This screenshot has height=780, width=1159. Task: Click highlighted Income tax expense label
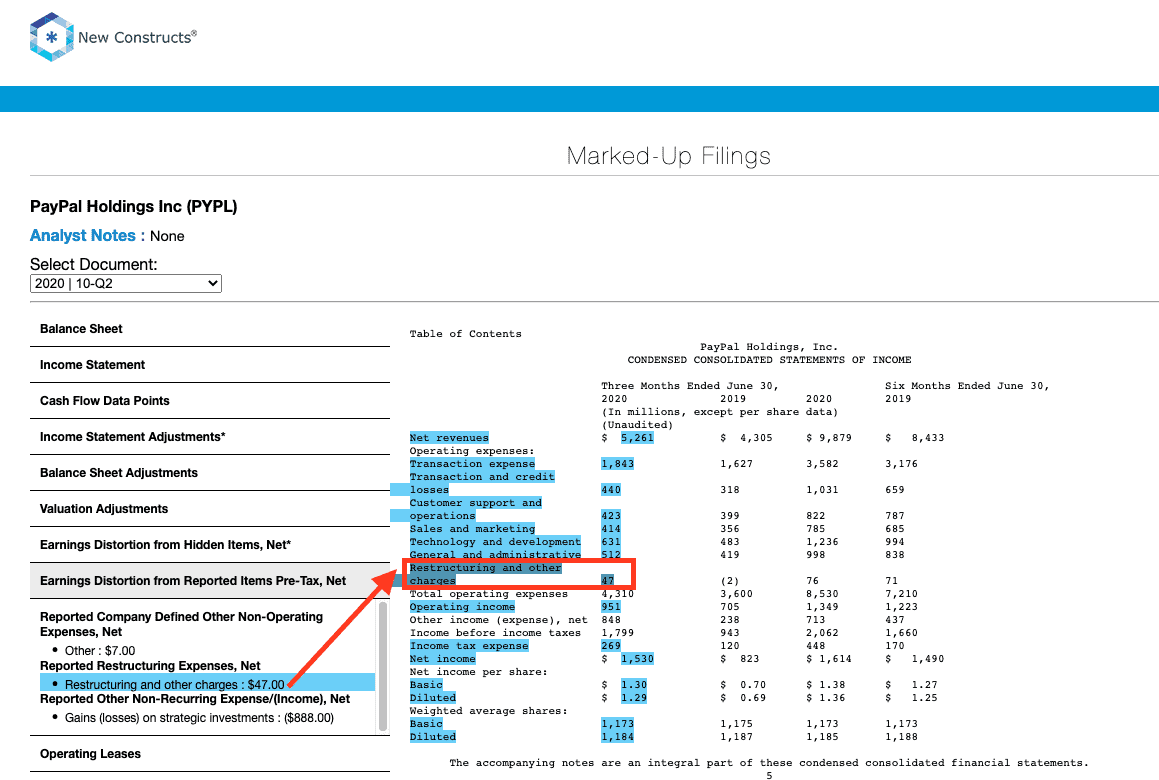click(x=469, y=645)
